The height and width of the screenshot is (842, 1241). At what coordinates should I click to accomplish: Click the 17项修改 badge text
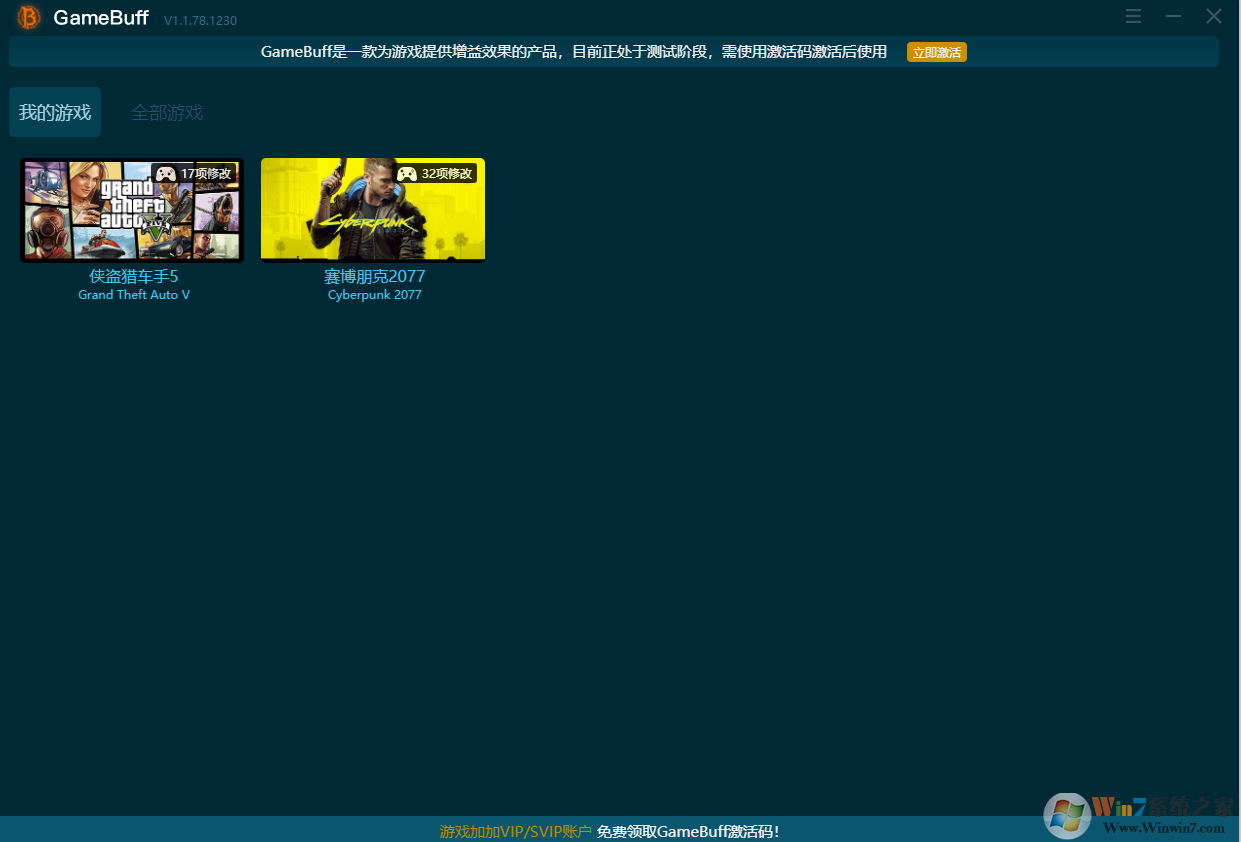click(x=206, y=174)
